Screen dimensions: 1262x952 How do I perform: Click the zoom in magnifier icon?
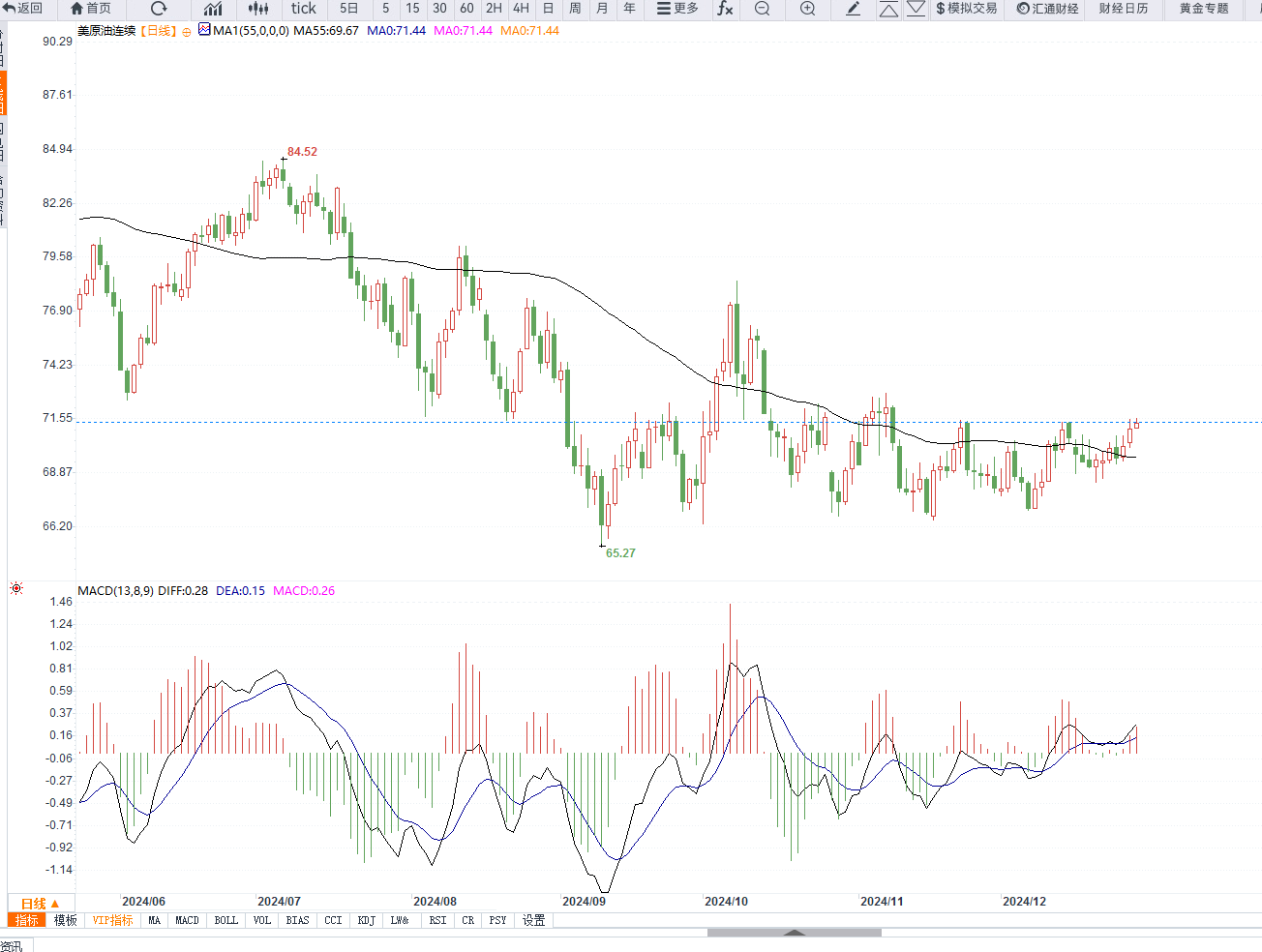(808, 9)
